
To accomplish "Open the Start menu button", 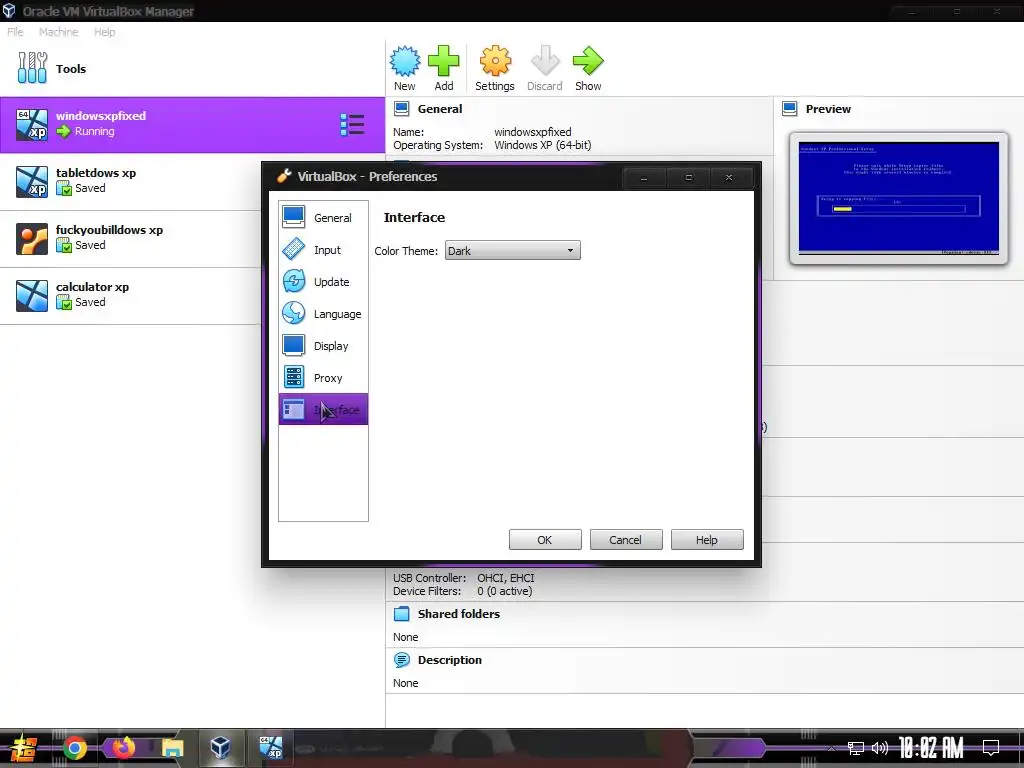I will pyautogui.click(x=23, y=748).
